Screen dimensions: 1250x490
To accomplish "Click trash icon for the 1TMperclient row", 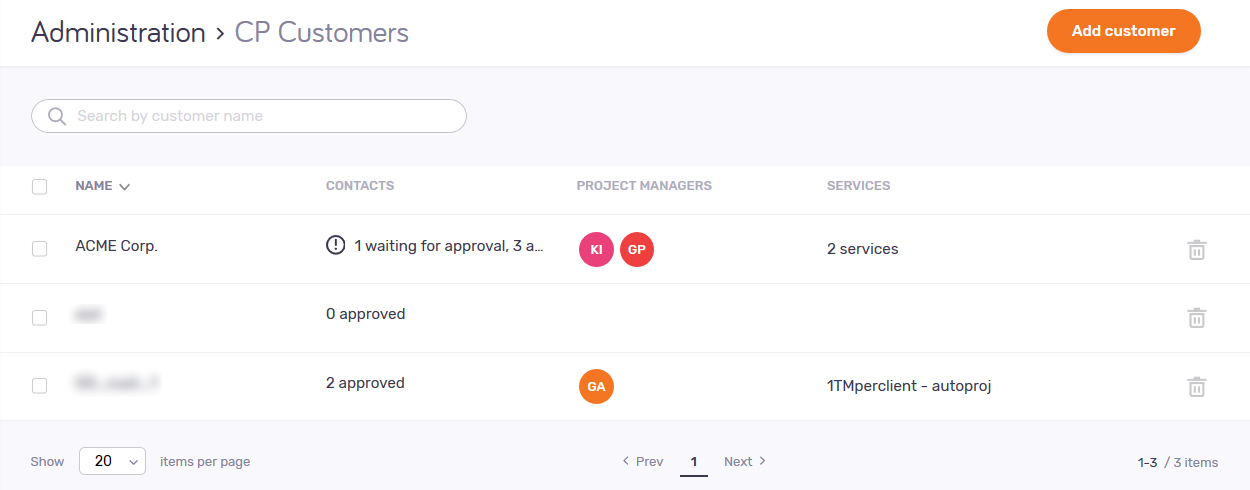I will (1196, 386).
